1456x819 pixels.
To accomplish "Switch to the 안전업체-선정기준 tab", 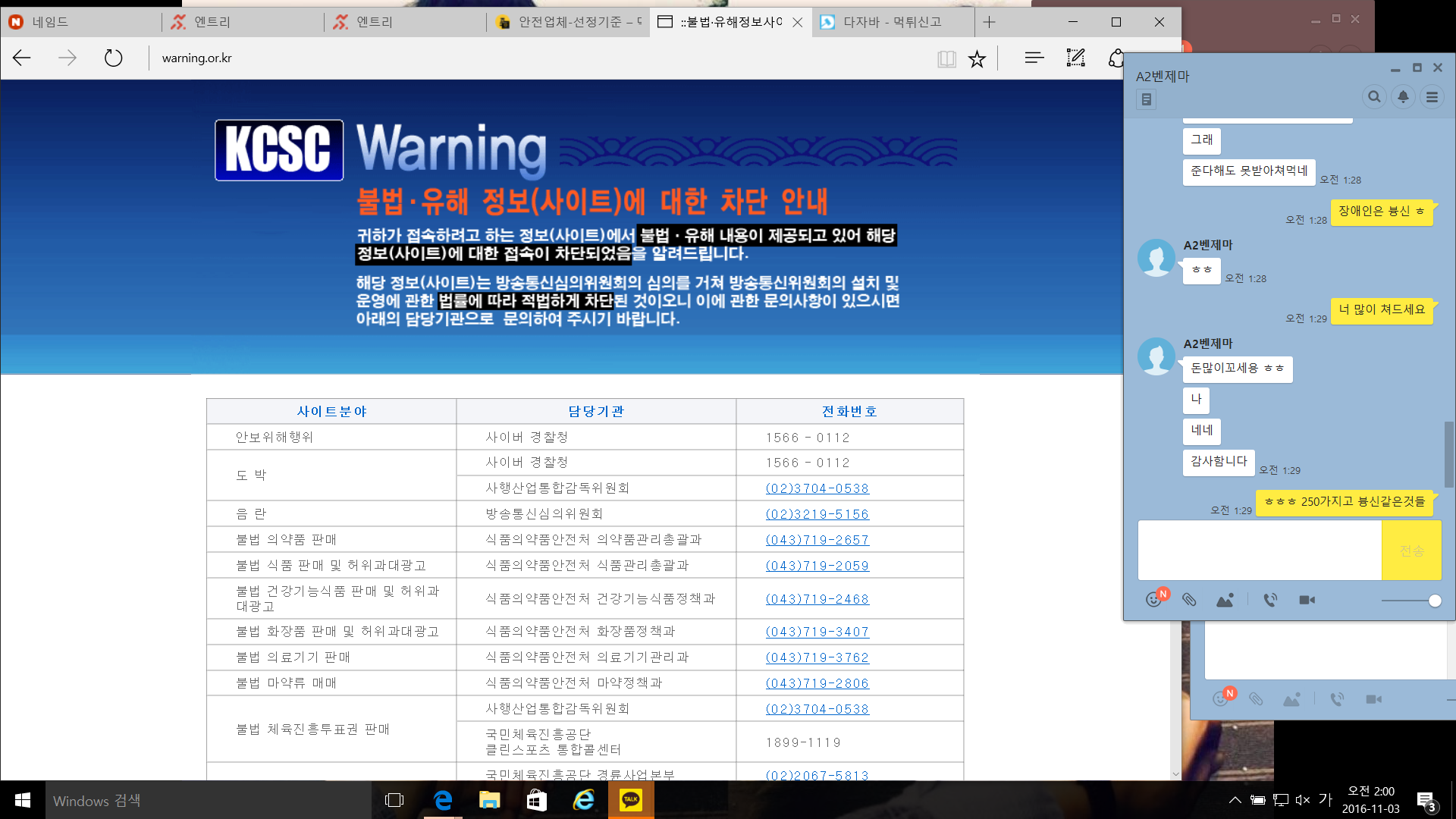I will [568, 22].
